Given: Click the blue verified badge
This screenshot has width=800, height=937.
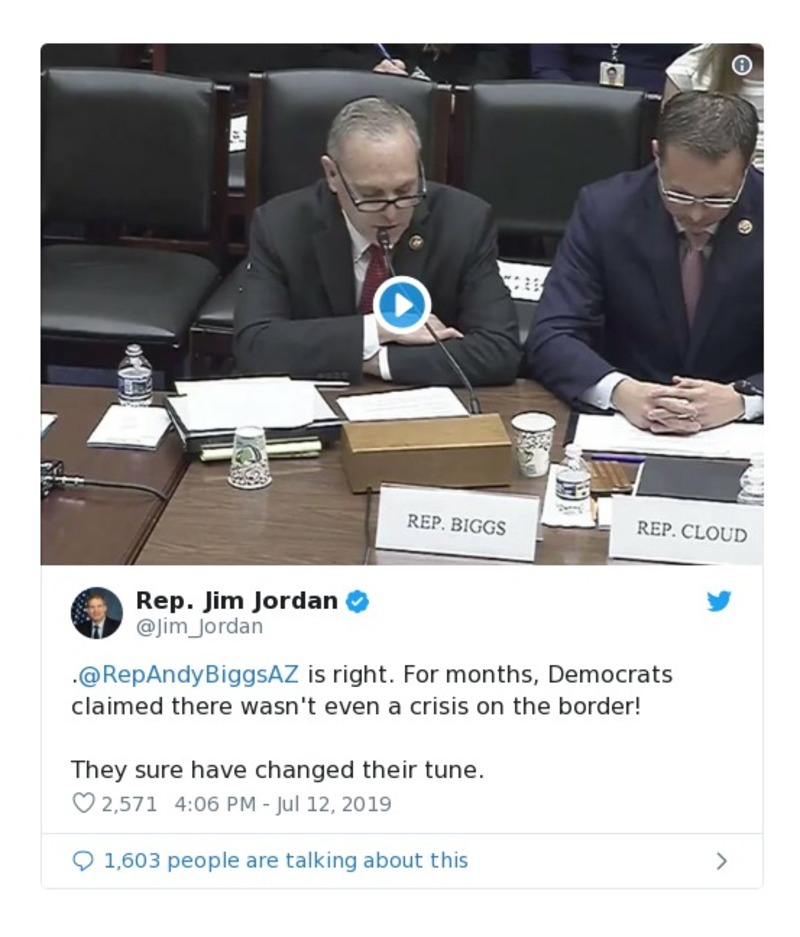Looking at the screenshot, I should 357,601.
